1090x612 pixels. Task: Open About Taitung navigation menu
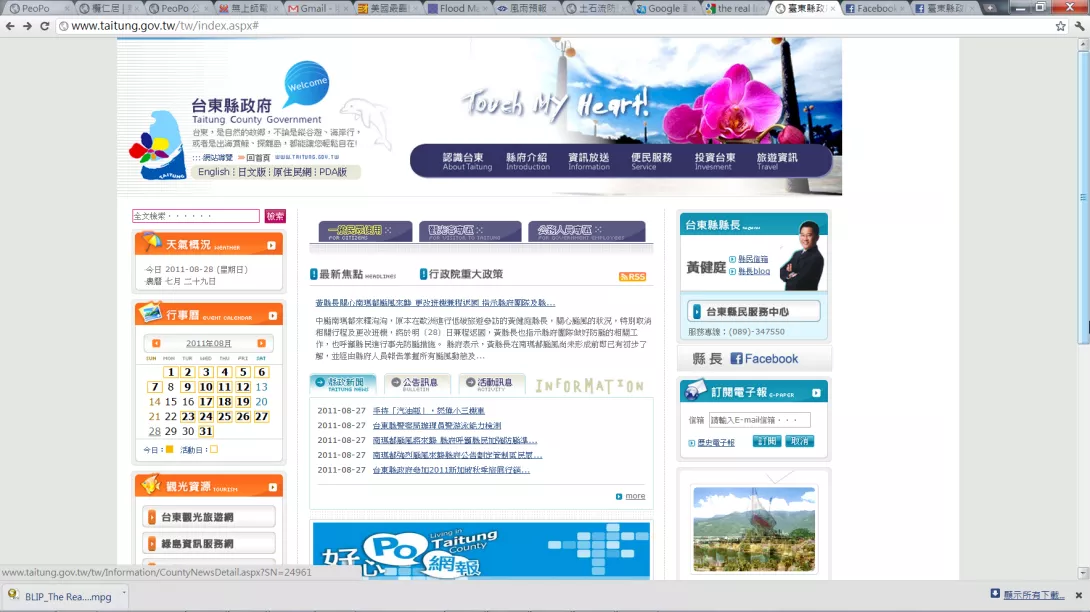(x=467, y=161)
